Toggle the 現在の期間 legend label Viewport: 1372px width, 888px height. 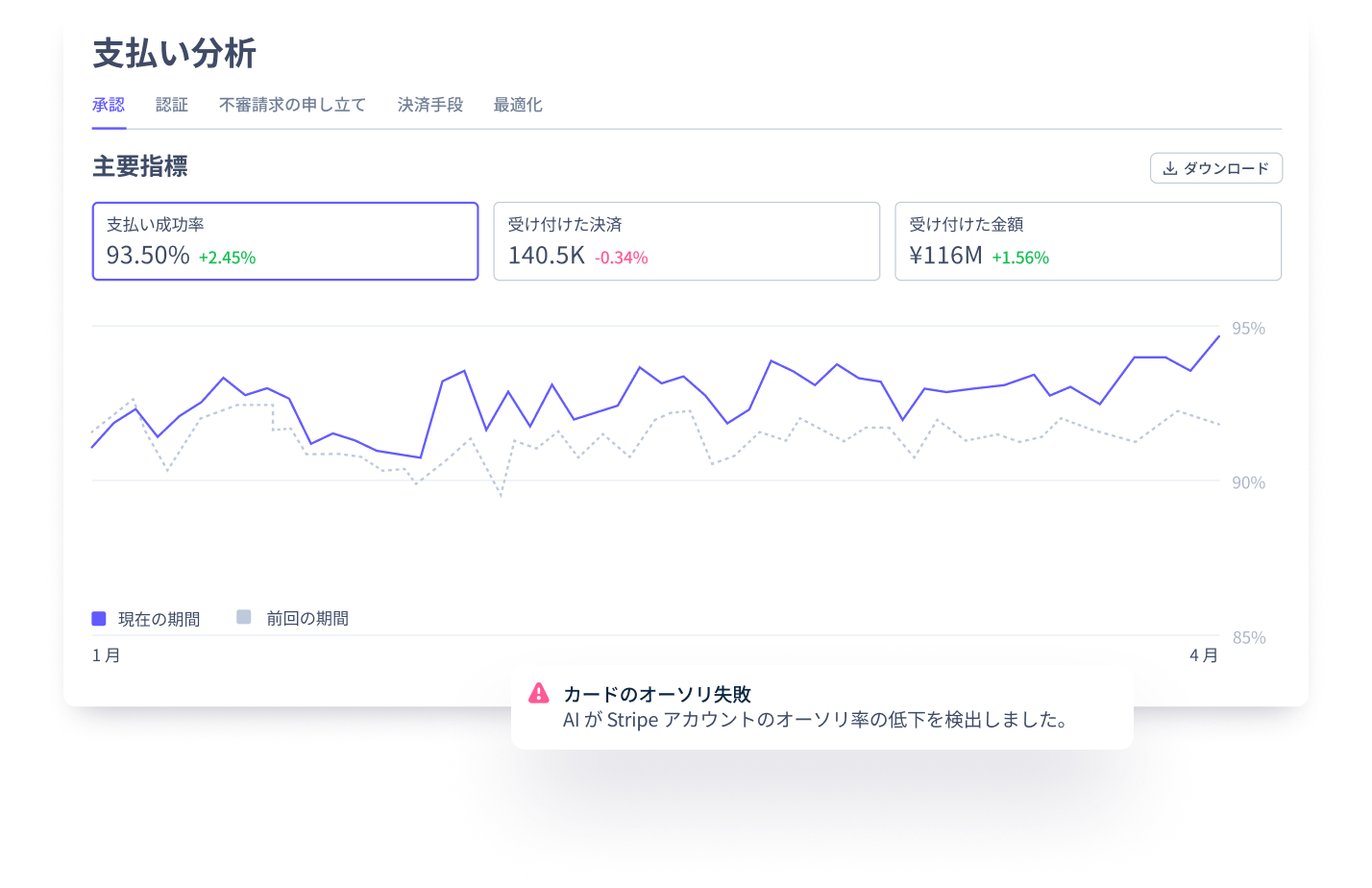tap(159, 619)
